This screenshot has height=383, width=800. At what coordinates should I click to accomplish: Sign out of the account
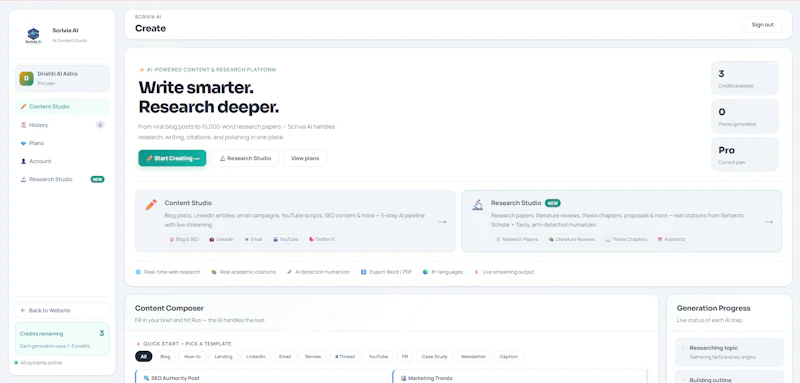click(762, 24)
